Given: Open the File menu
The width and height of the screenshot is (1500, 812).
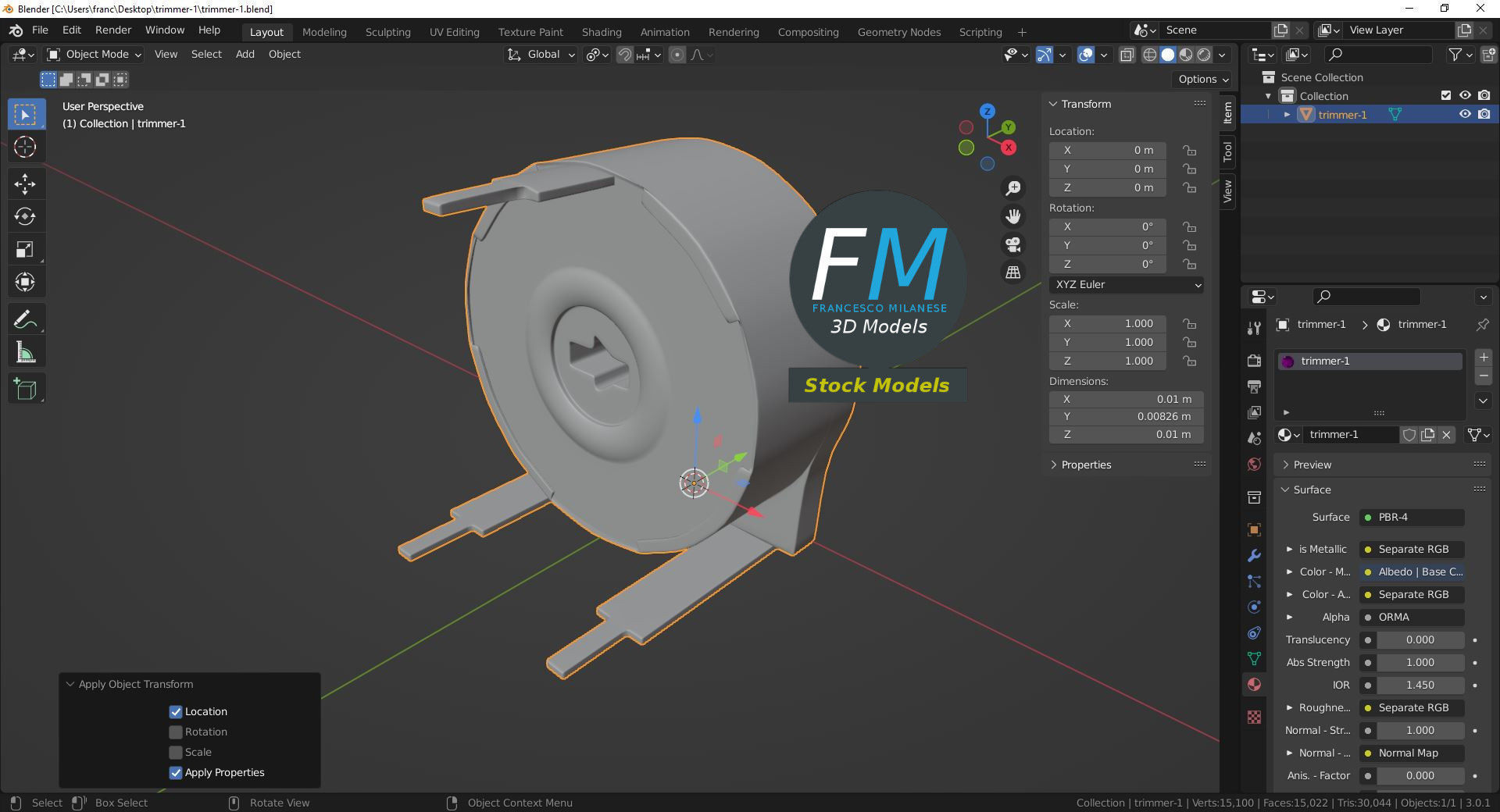Looking at the screenshot, I should pos(40,30).
